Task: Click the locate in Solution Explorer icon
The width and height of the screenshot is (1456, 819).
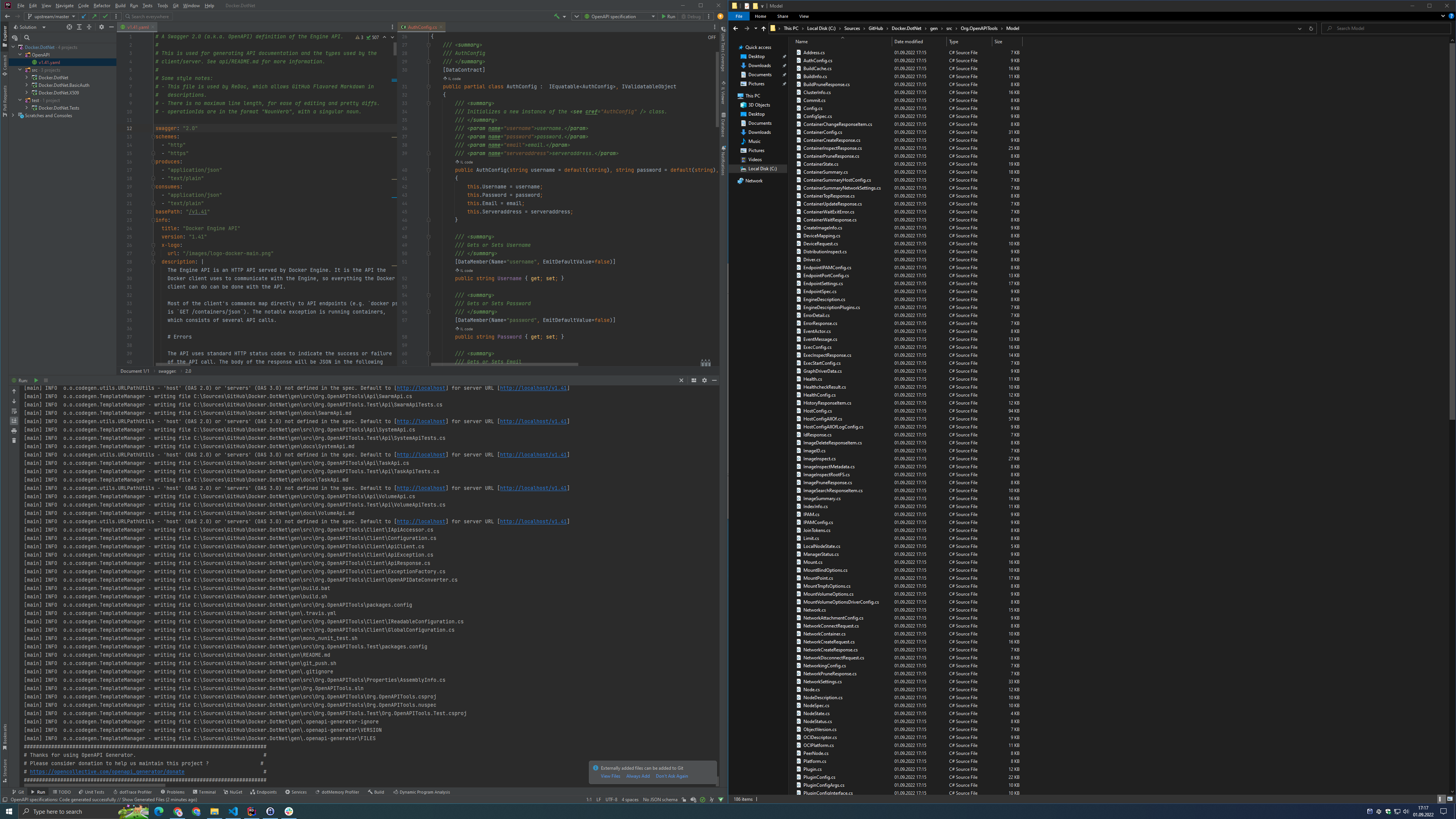Action: (69, 27)
